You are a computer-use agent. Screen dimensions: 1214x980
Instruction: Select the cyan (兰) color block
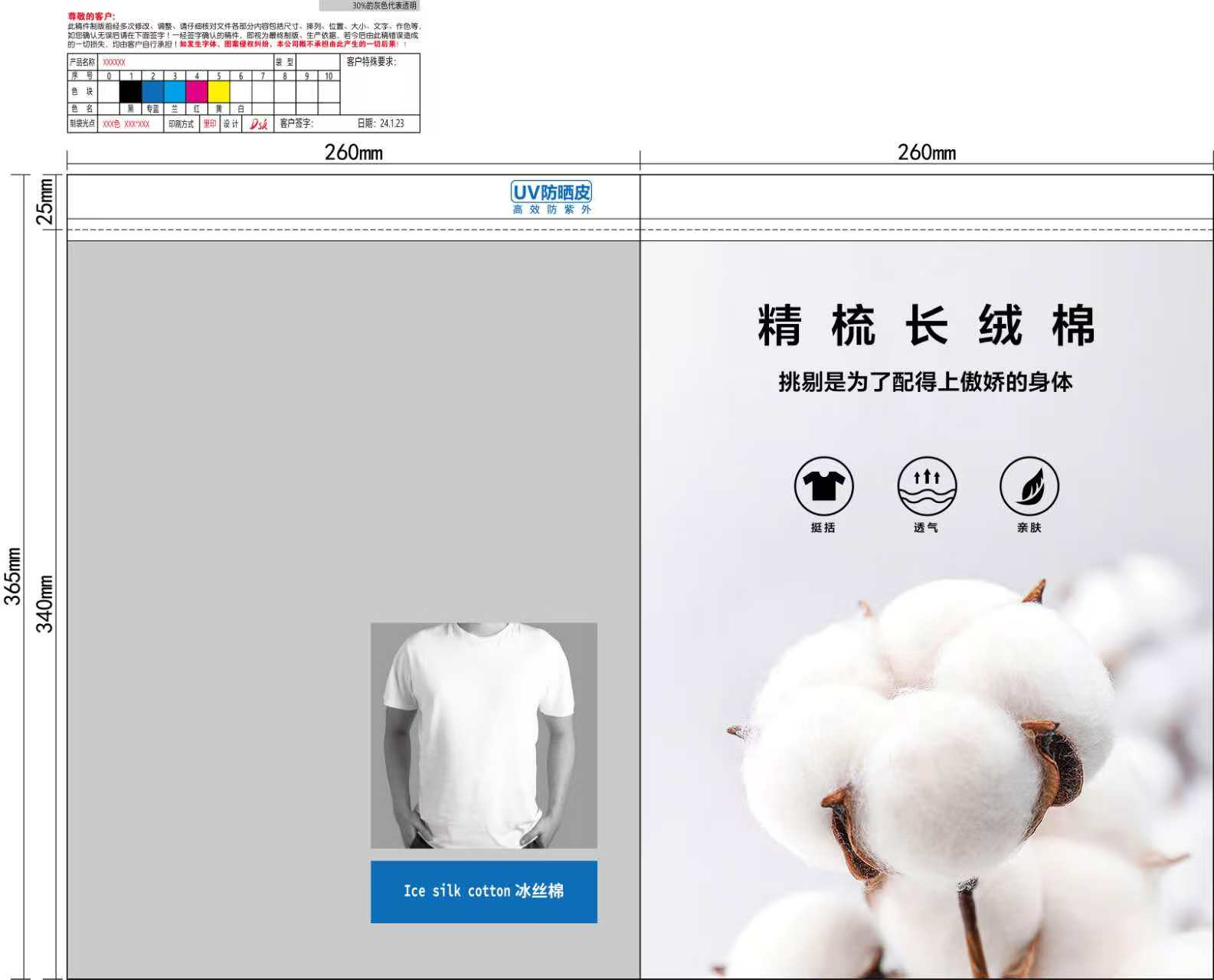click(175, 92)
